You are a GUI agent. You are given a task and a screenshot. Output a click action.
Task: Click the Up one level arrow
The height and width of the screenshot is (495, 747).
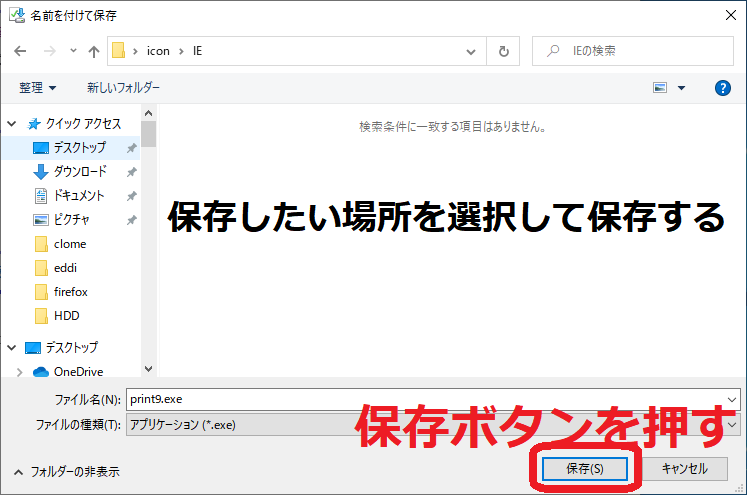(x=94, y=51)
